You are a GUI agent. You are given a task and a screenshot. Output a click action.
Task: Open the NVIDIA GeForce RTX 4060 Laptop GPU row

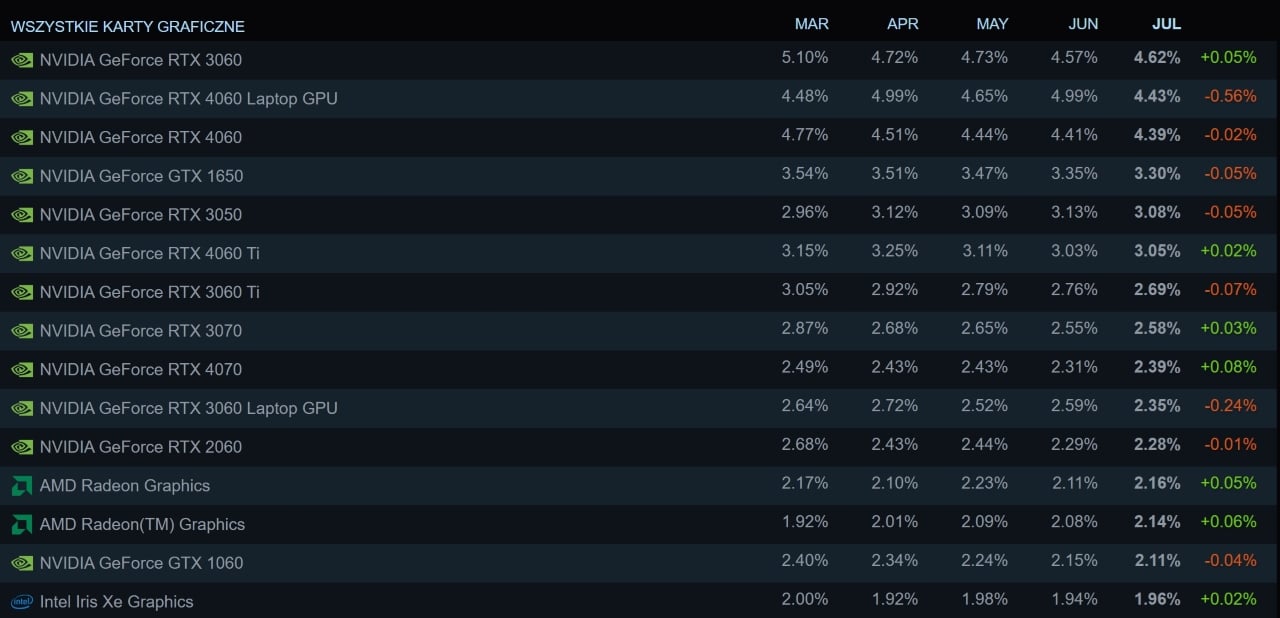(640, 98)
